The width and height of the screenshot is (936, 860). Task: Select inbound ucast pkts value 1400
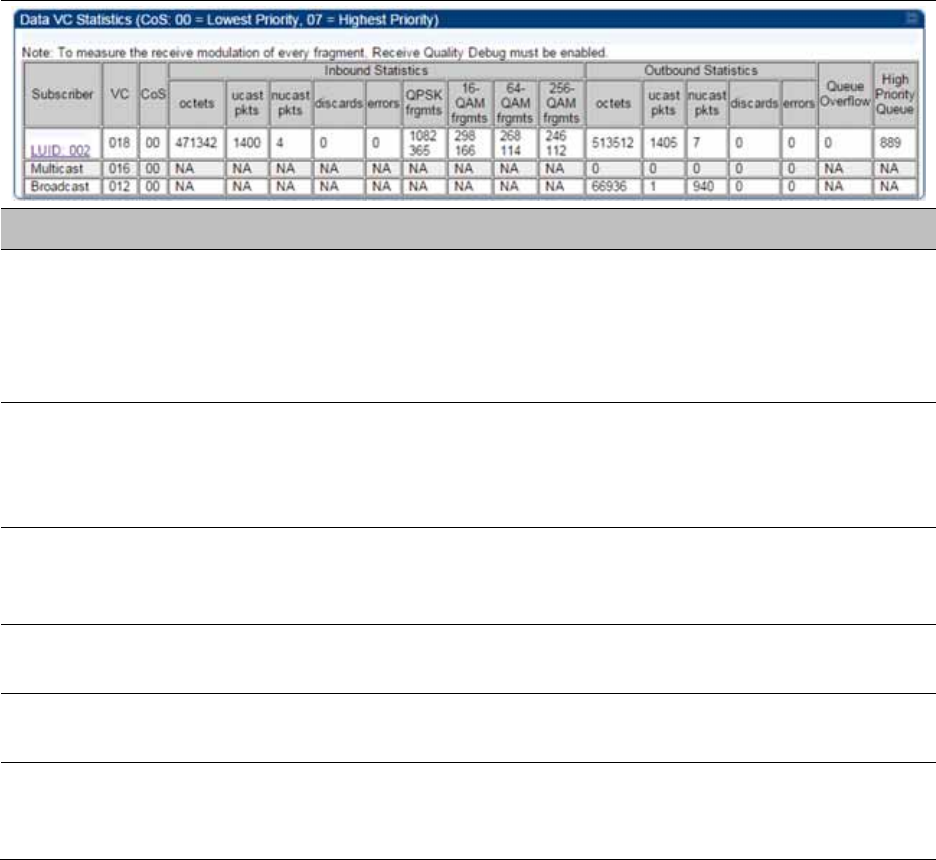[x=247, y=143]
